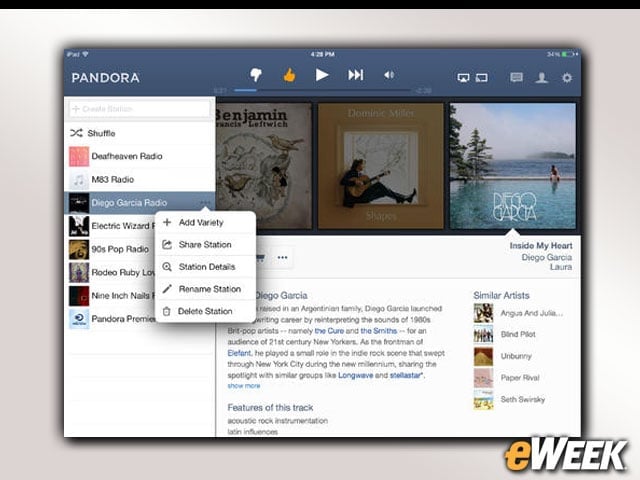
Task: Select Shuffle stations
Action: 140,133
